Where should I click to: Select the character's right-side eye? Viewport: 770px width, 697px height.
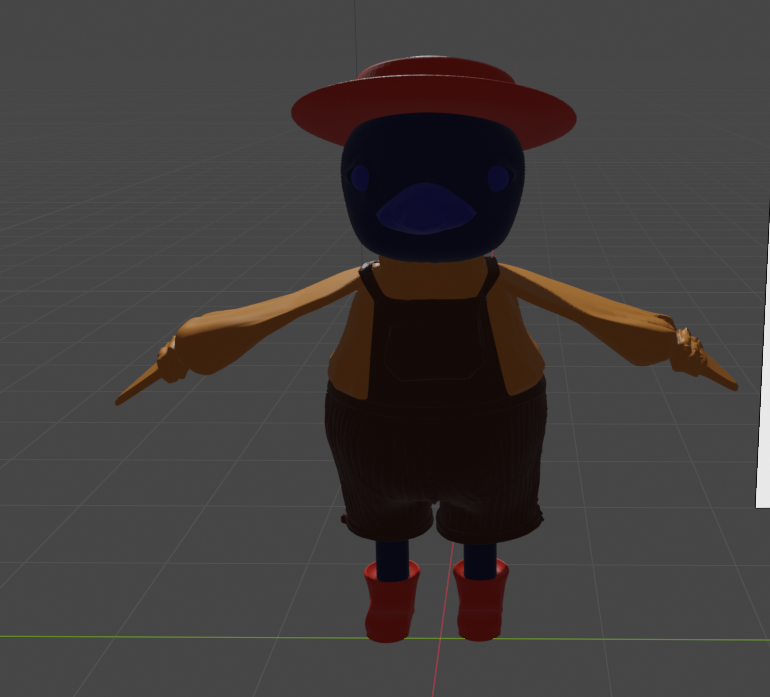tap(498, 178)
